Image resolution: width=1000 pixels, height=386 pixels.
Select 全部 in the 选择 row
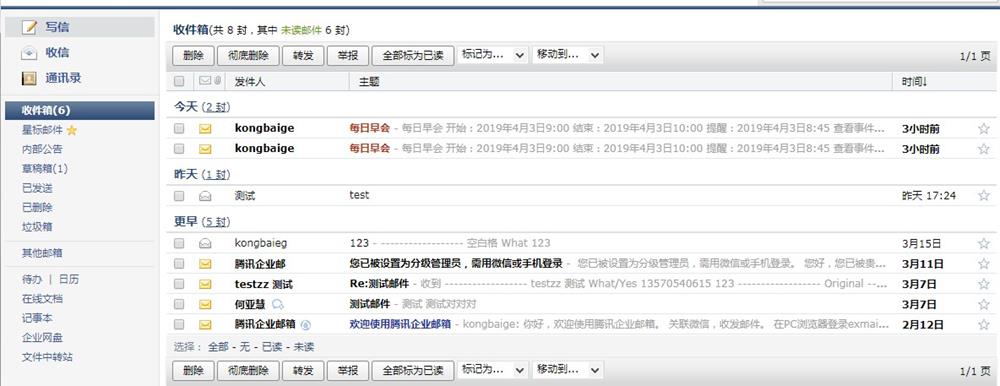[218, 347]
